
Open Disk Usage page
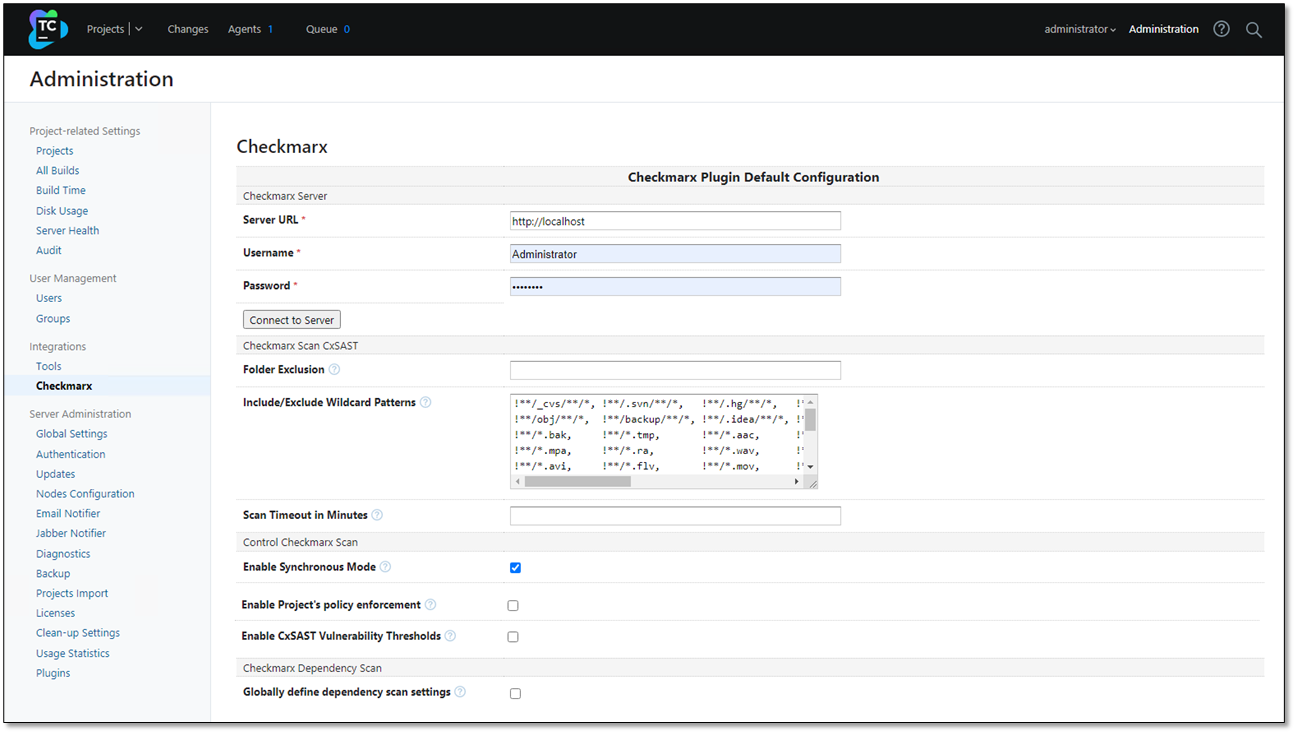(62, 211)
